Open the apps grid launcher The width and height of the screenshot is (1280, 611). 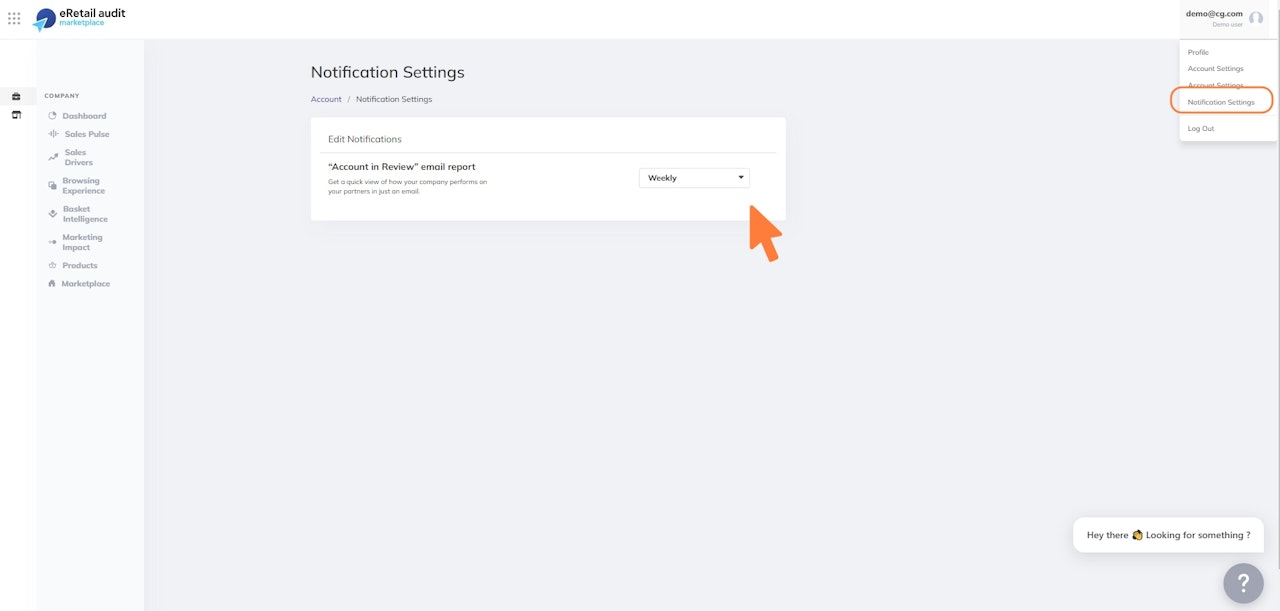coord(14,18)
